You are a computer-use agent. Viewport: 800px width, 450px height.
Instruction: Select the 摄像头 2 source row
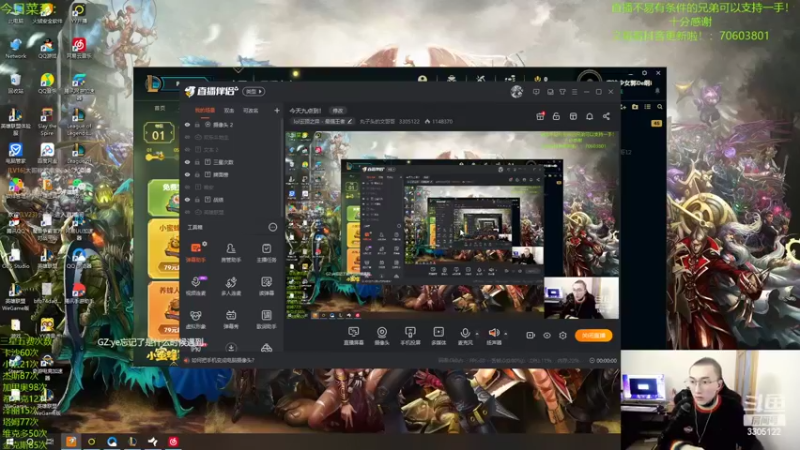[x=232, y=124]
